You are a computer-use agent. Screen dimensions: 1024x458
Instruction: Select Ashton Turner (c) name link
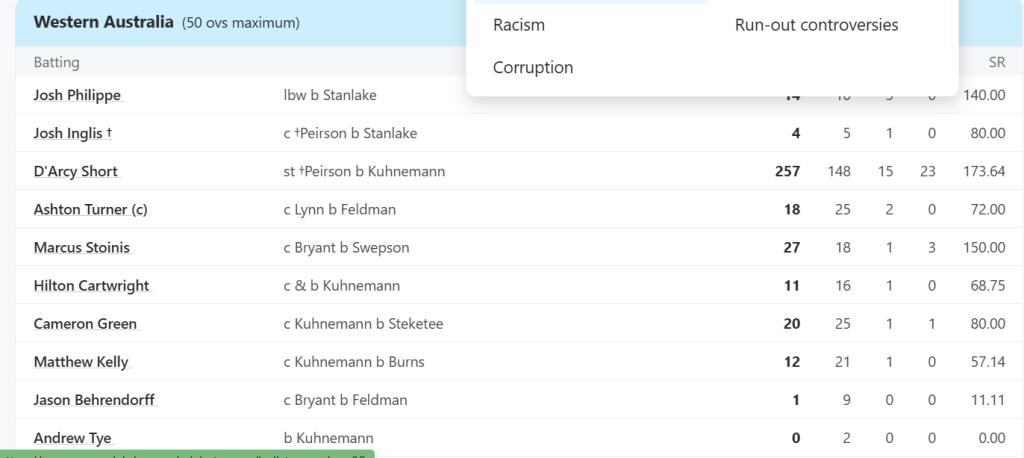pyautogui.click(x=91, y=209)
